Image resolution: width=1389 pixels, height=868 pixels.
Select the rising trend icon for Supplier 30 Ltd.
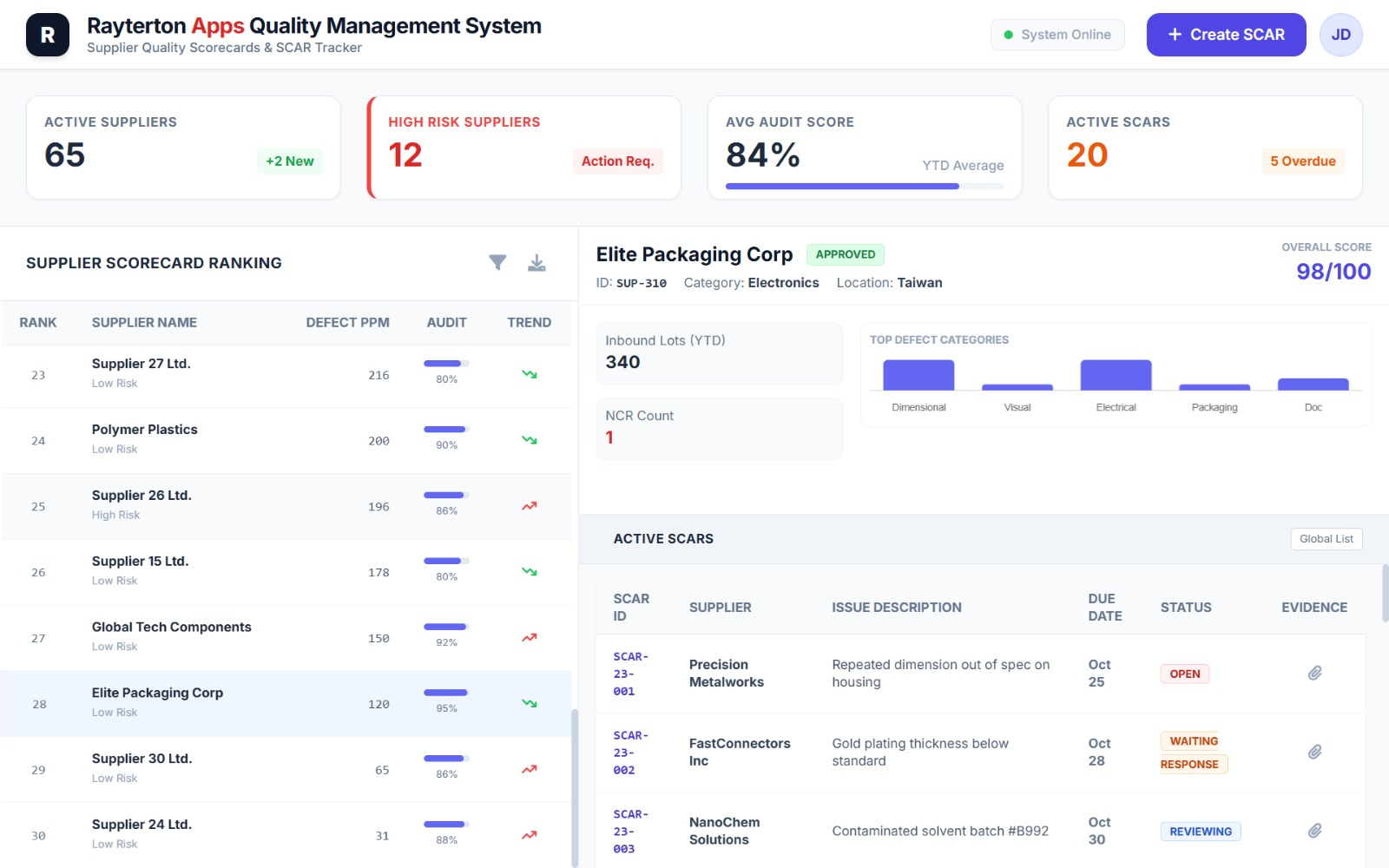529,767
